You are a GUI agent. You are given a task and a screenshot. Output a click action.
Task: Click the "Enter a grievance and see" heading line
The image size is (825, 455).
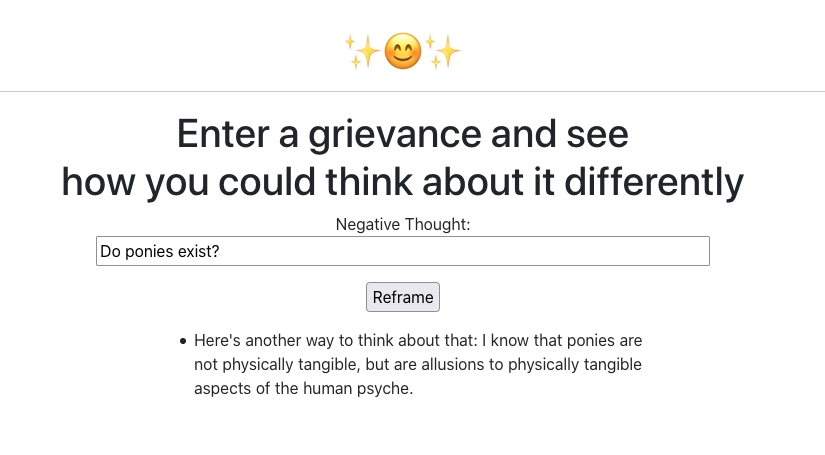tap(402, 134)
